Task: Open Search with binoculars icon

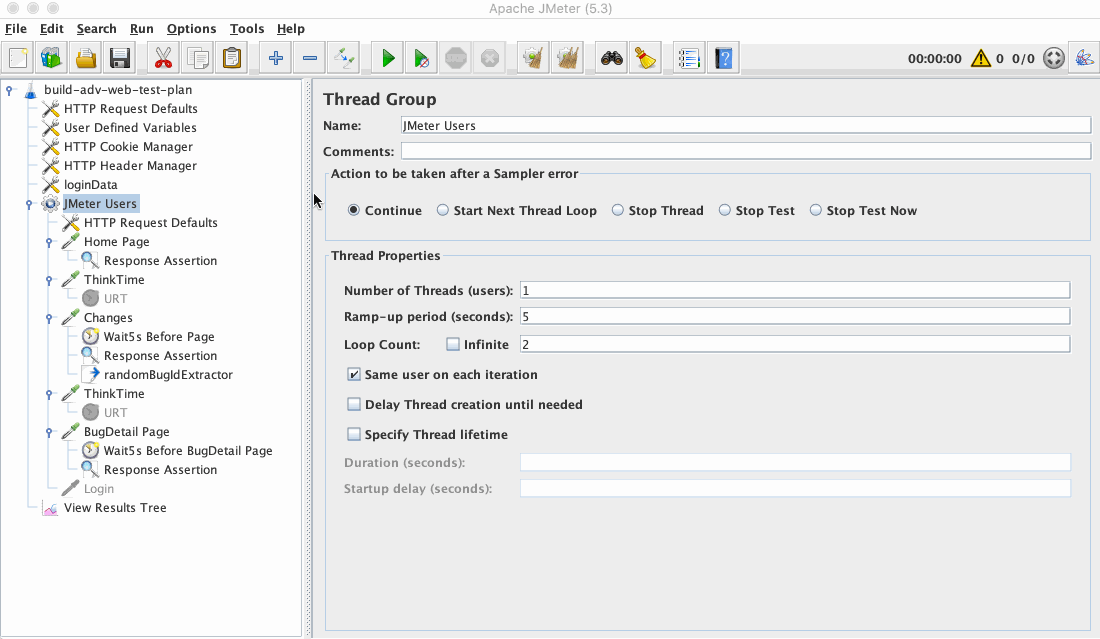Action: point(612,58)
